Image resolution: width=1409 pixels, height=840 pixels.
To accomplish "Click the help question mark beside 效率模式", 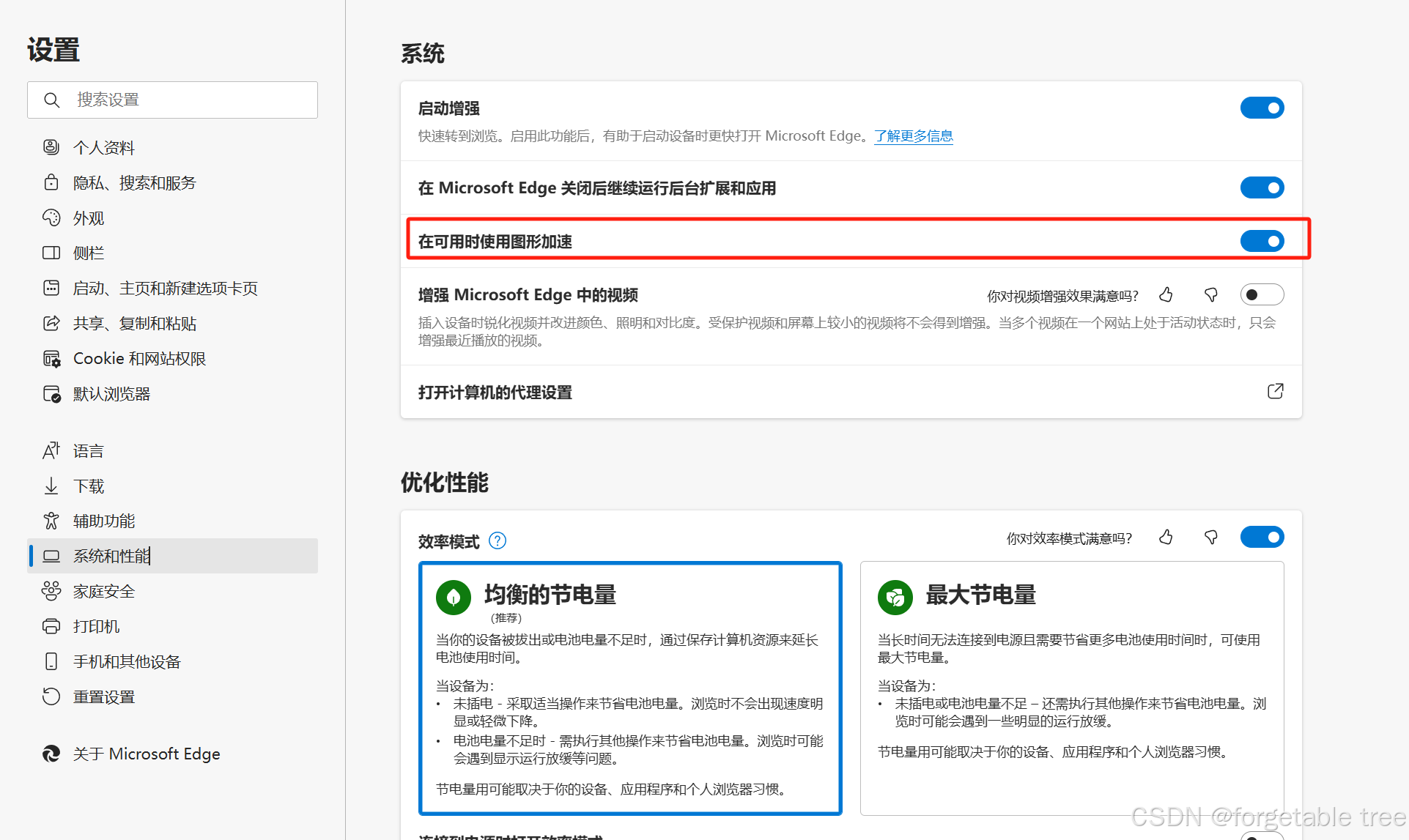I will (x=498, y=541).
